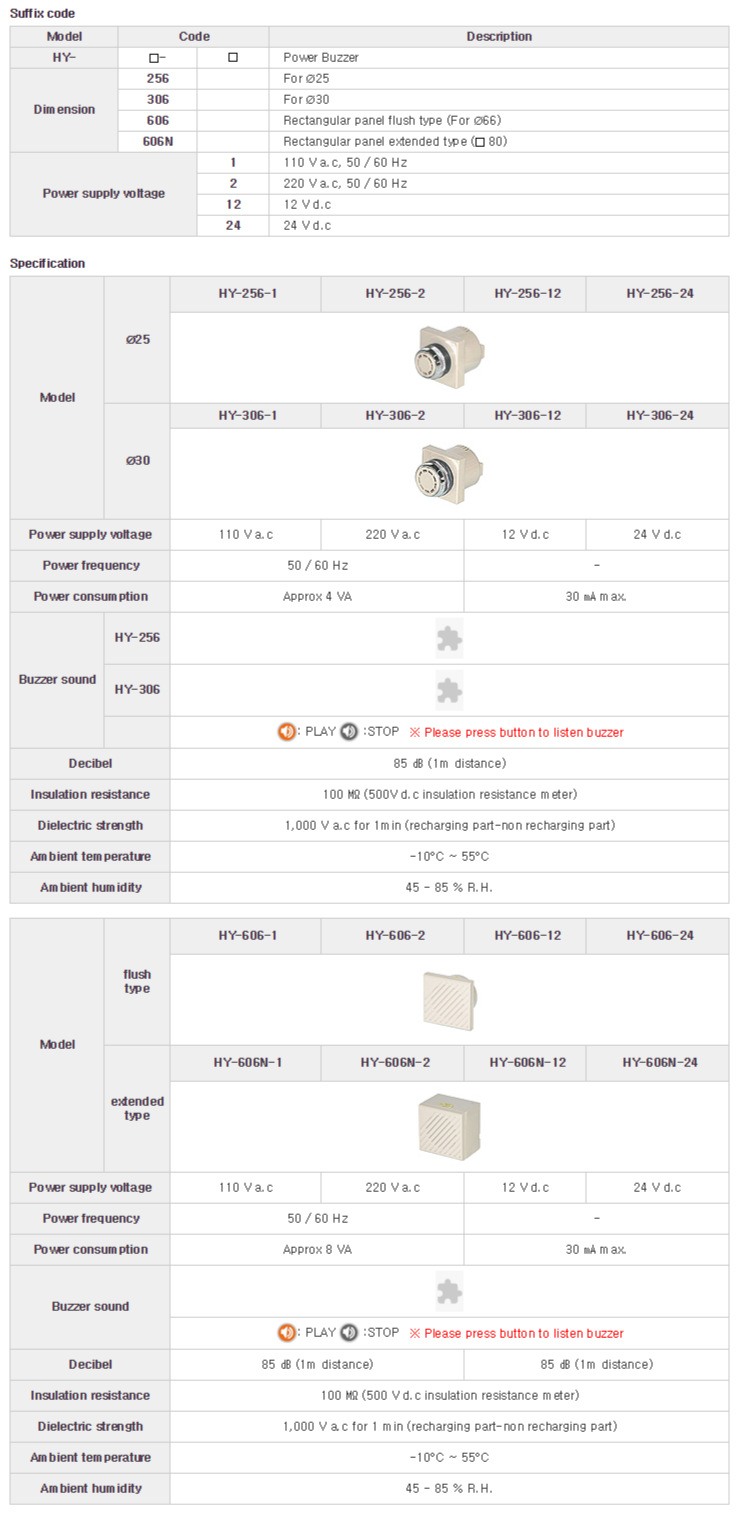This screenshot has width=741, height=1521.
Task: Click the 'Suffix code' section heading
Action: click(x=42, y=14)
